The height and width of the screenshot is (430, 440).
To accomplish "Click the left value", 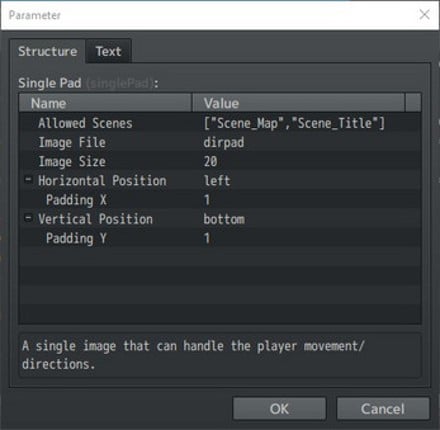I will (x=217, y=181).
